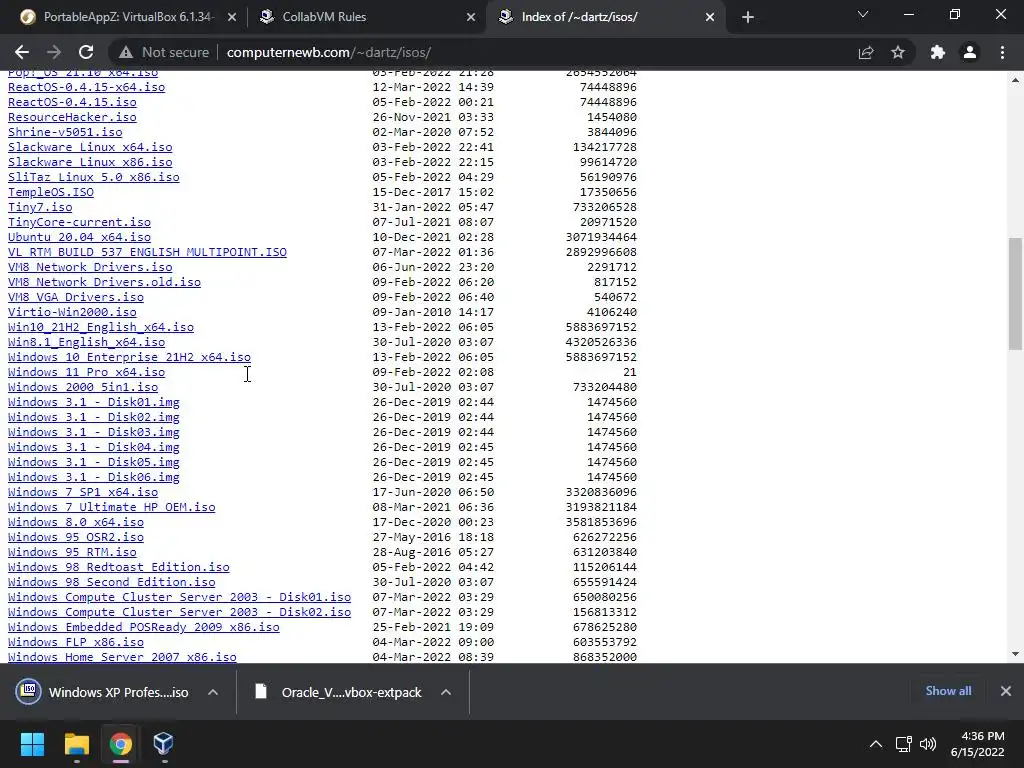Show all downloads
1024x768 pixels.
pyautogui.click(x=948, y=691)
